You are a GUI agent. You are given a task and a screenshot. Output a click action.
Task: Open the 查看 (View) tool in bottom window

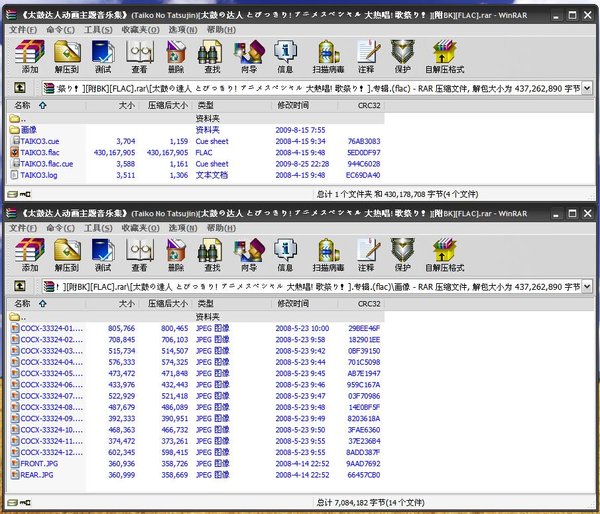click(139, 255)
